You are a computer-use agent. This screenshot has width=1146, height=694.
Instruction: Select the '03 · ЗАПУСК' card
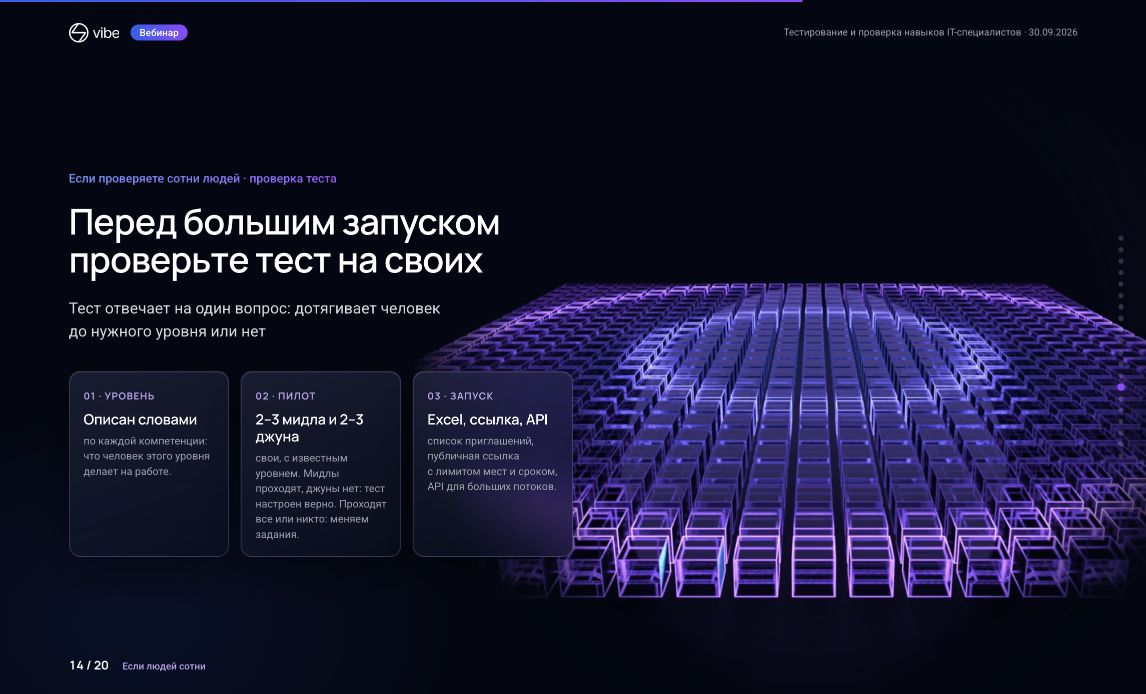[493, 464]
